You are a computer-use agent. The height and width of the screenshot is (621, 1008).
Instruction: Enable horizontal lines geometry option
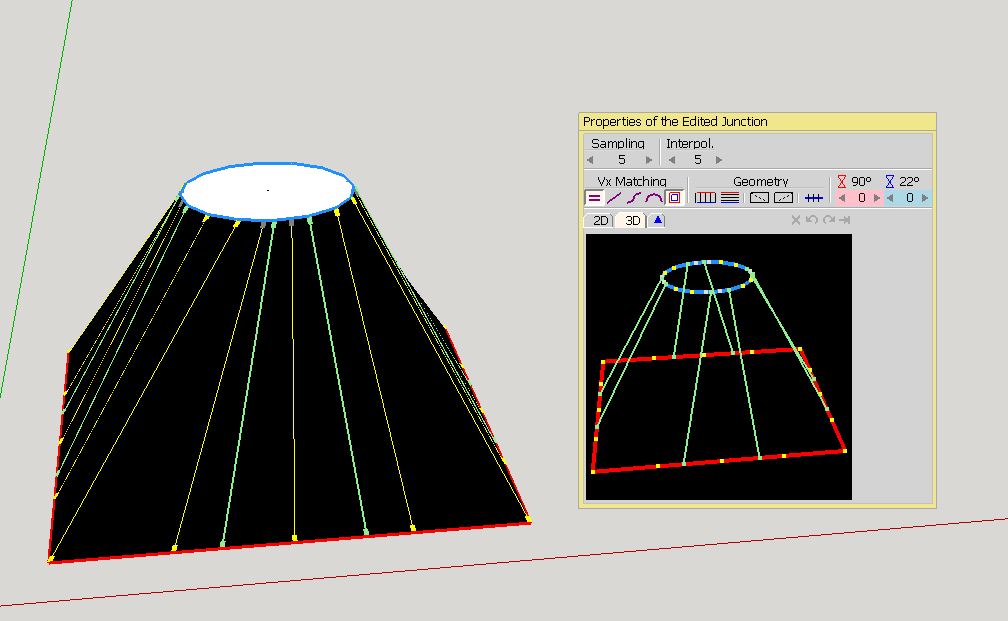(730, 198)
